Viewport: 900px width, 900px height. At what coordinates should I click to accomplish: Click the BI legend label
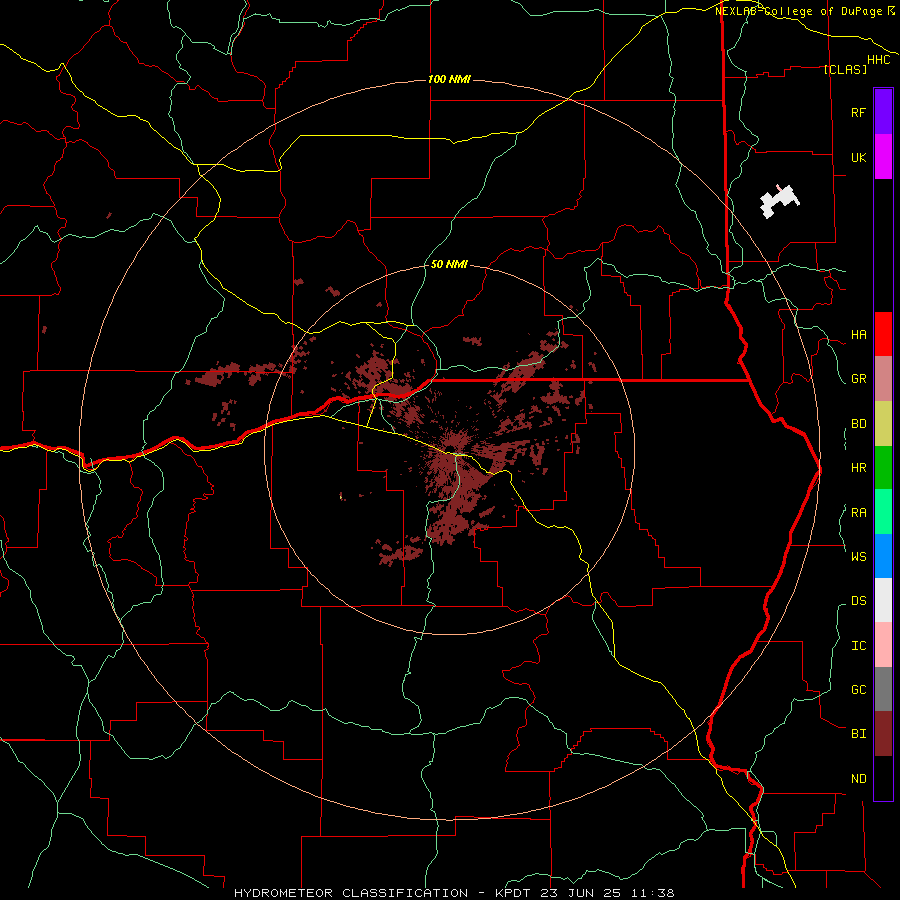[858, 734]
